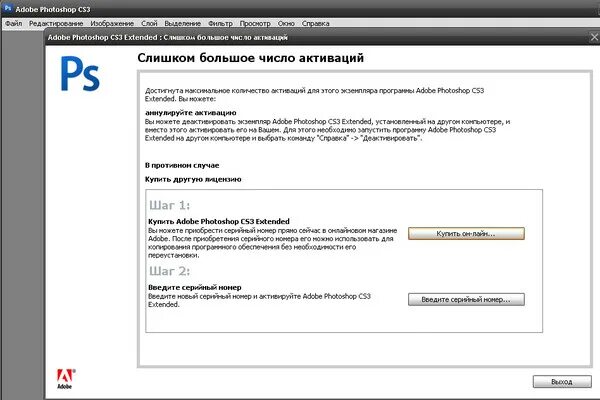Click the heading Слишком большое число активаций
This screenshot has width=600, height=400.
pyautogui.click(x=251, y=58)
